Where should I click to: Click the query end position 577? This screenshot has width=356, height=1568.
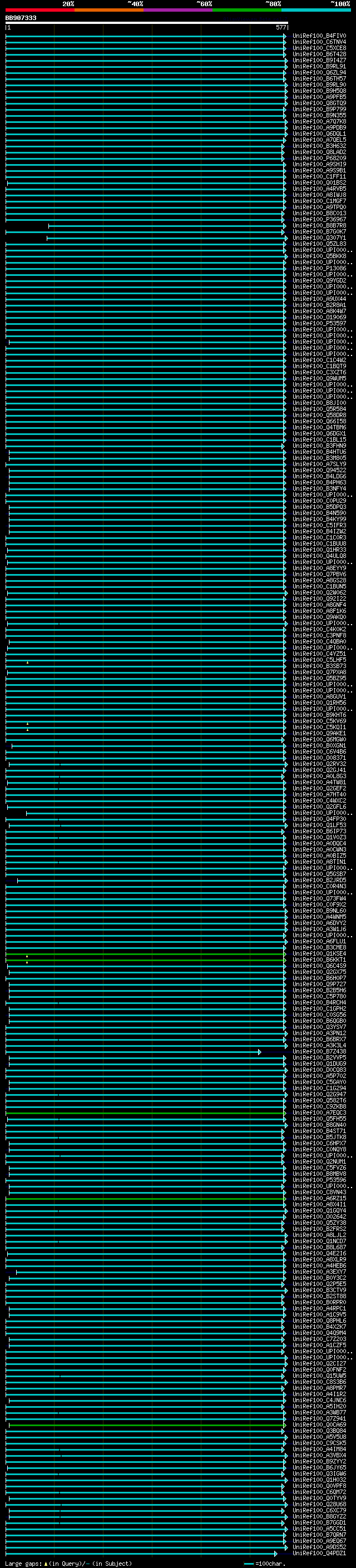pos(280,27)
